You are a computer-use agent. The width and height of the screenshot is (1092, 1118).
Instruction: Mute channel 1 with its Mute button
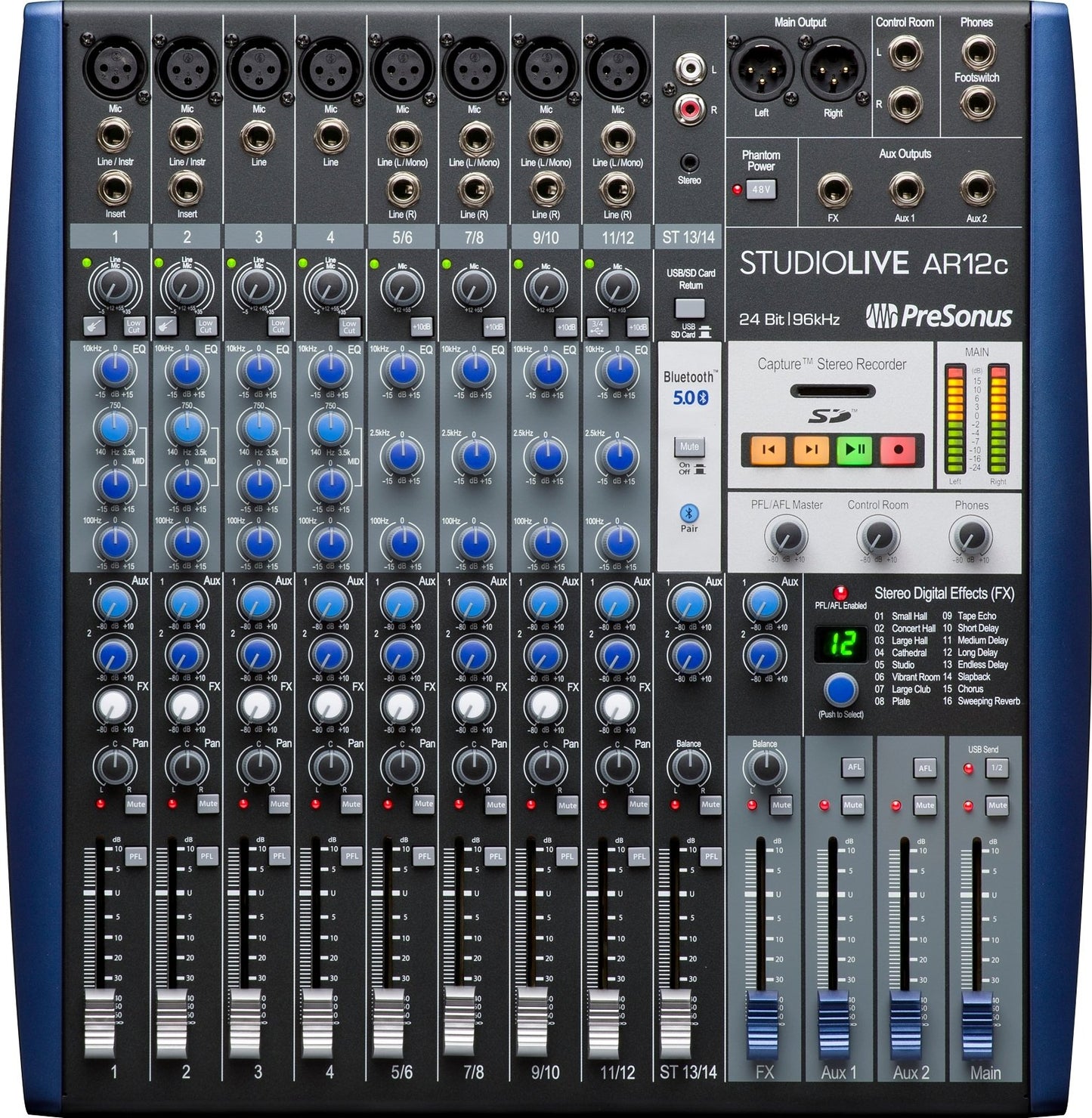136,805
